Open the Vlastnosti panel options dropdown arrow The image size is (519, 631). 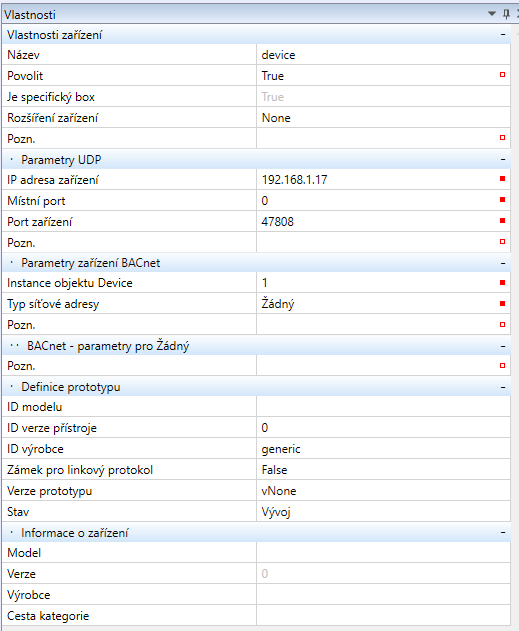tap(492, 14)
